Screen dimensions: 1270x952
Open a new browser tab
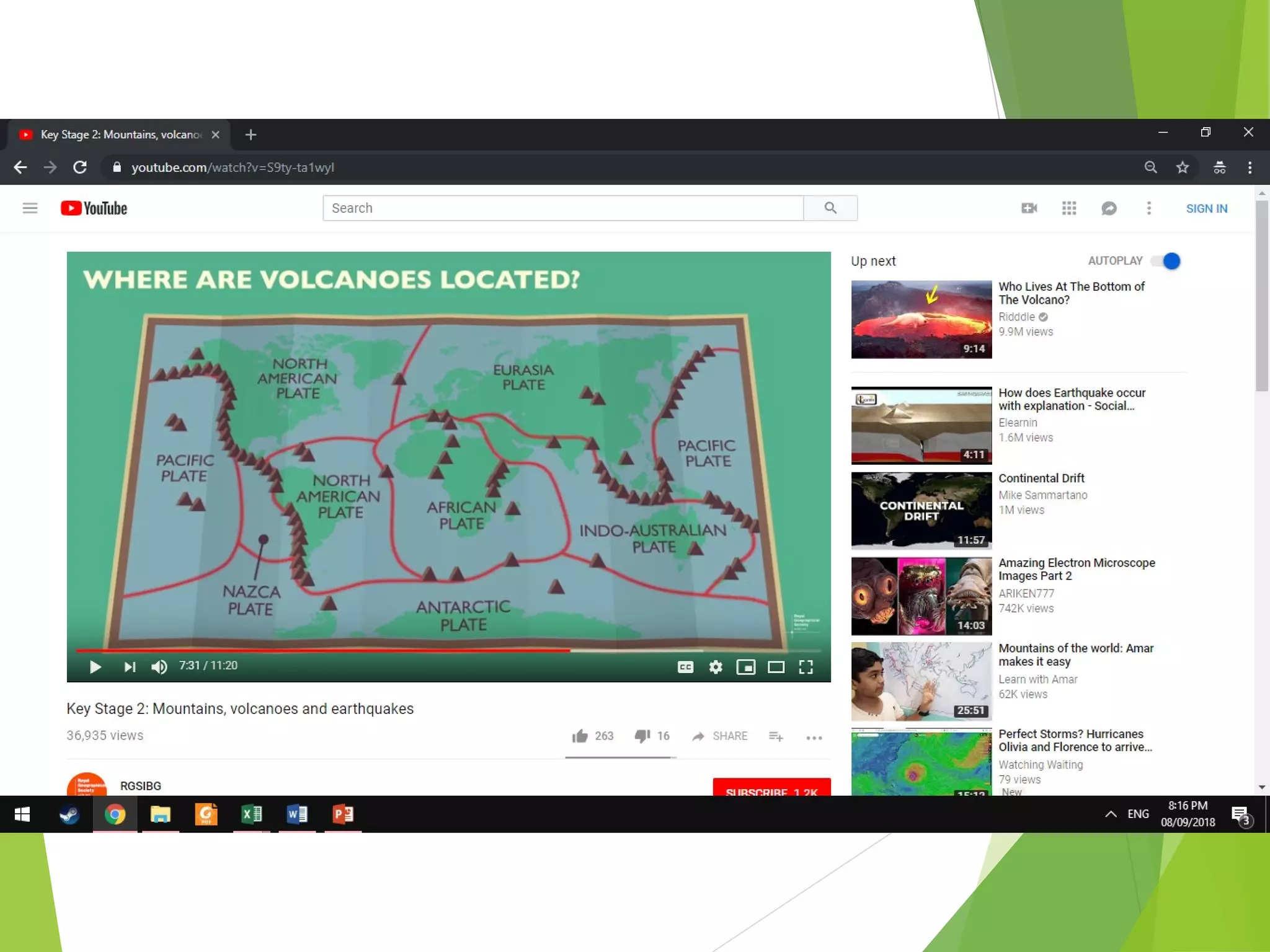[251, 134]
